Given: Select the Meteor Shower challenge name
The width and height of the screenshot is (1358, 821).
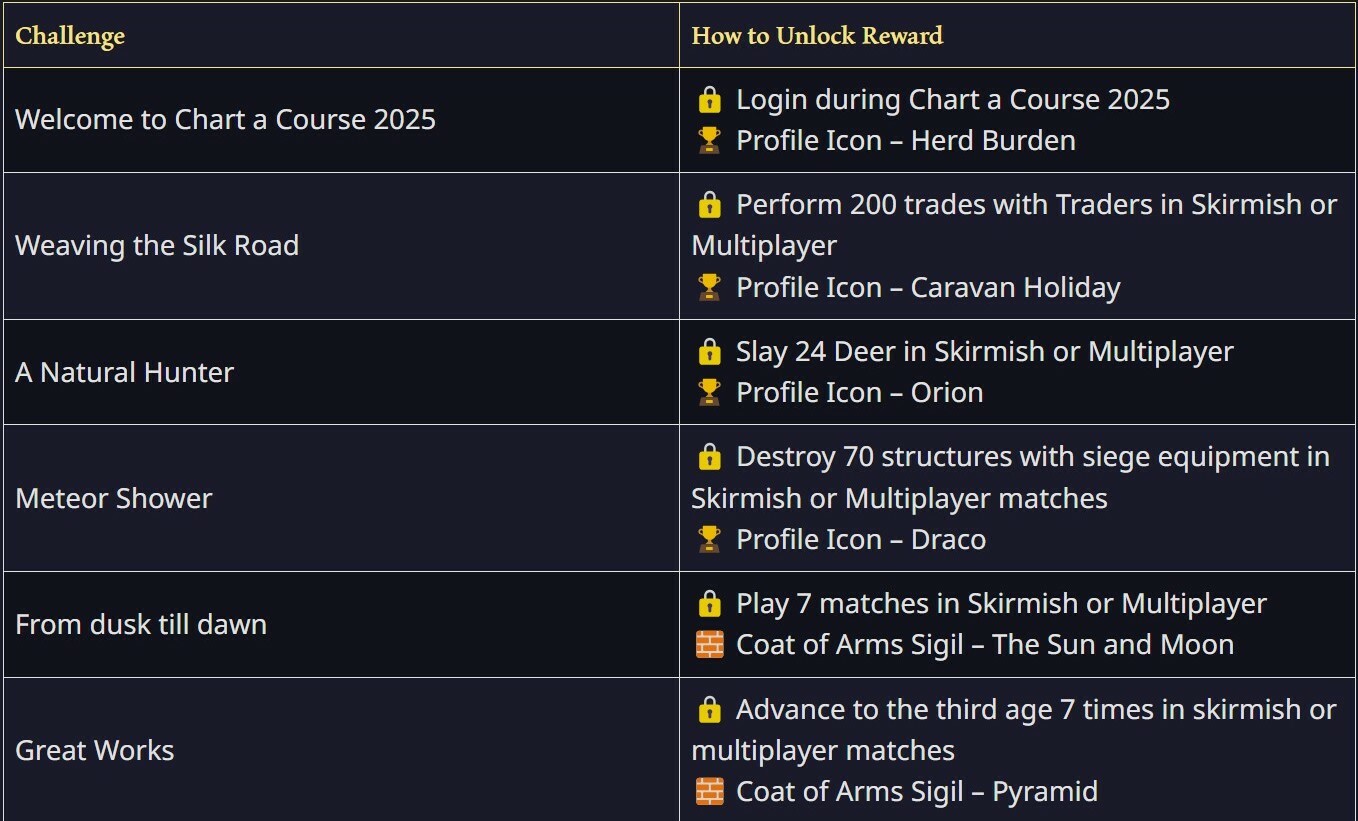Looking at the screenshot, I should tap(114, 499).
